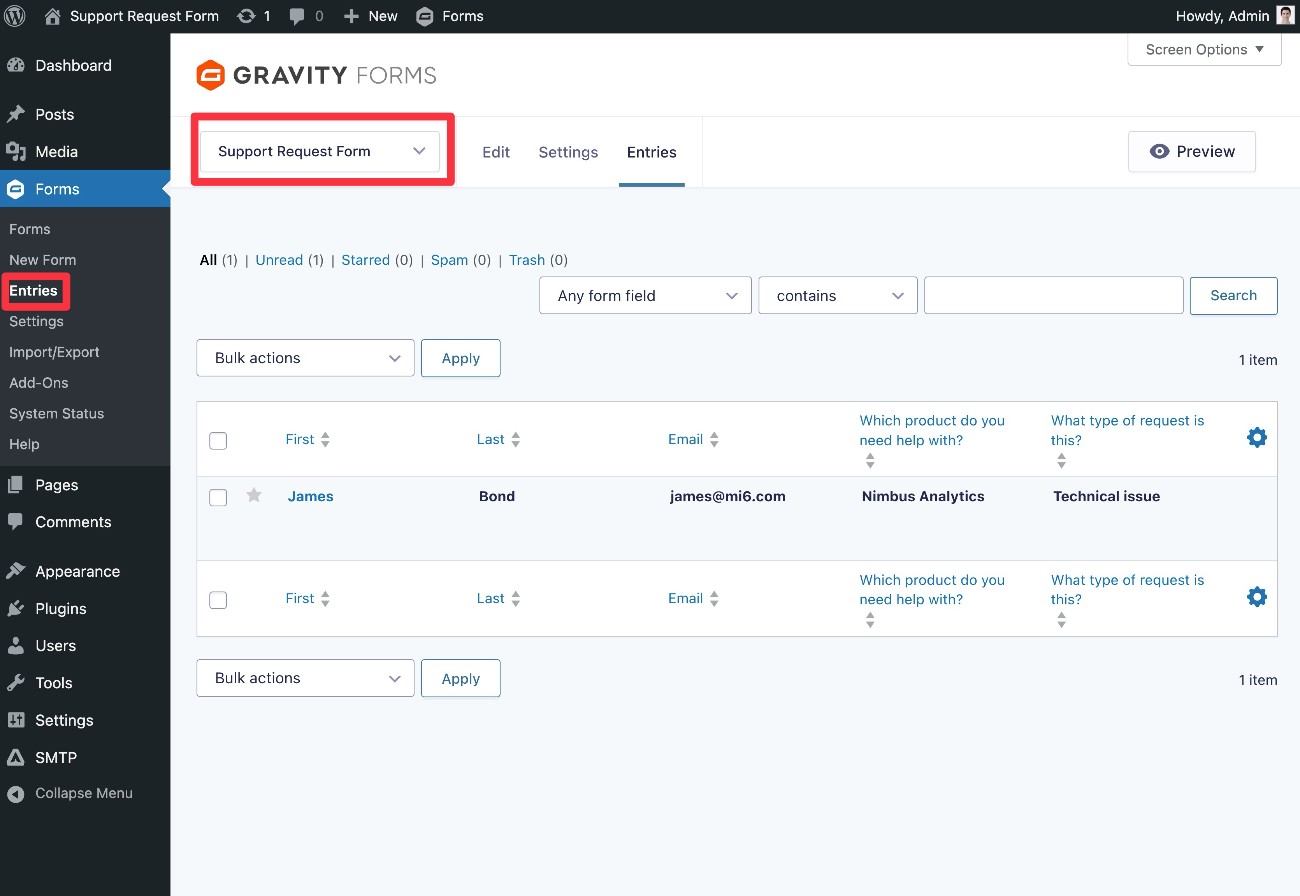Open comments via the speech bubble icon
This screenshot has width=1300, height=896.
point(297,15)
